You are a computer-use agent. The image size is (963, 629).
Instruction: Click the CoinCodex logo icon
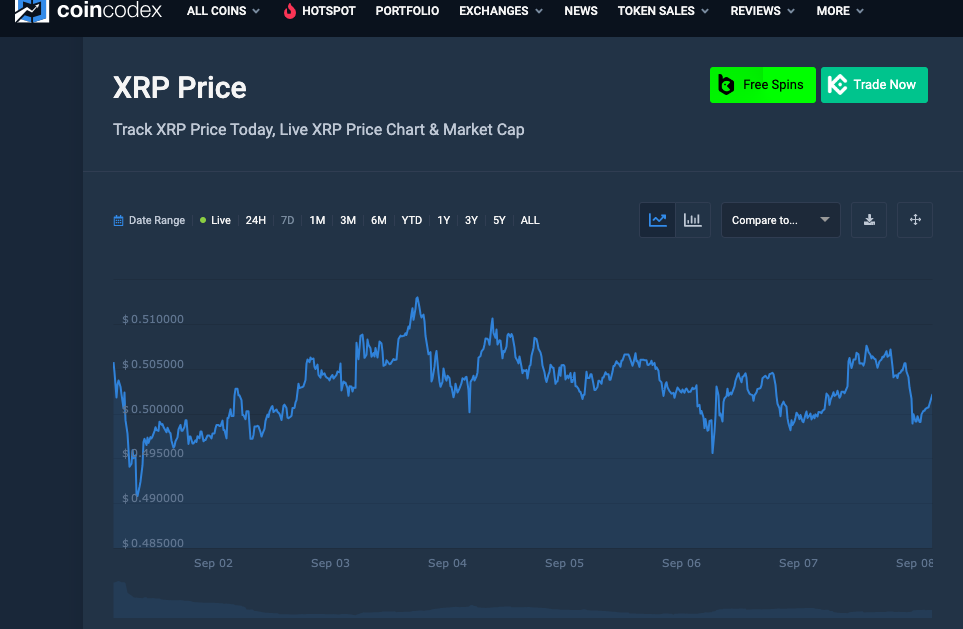click(31, 10)
